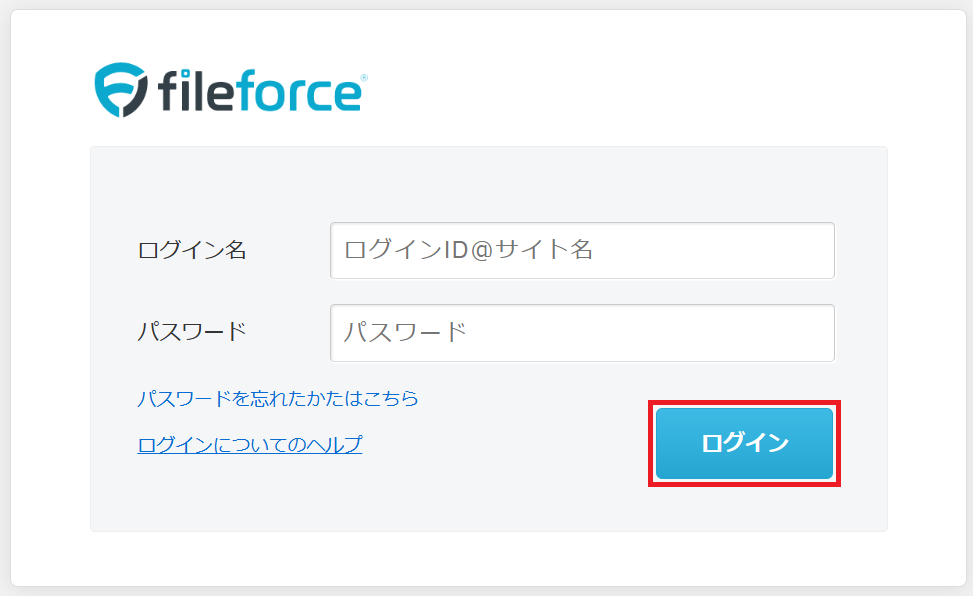The image size is (973, 596).
Task: Submit the form with ログイン button
Action: (x=744, y=443)
